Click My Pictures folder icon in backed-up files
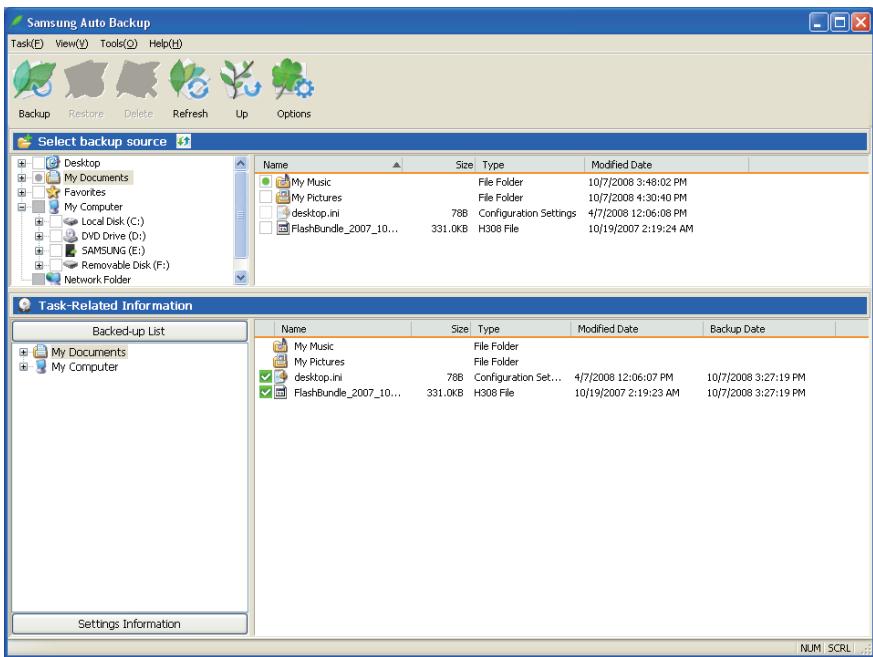Screen dimensions: 873x657 point(280,361)
